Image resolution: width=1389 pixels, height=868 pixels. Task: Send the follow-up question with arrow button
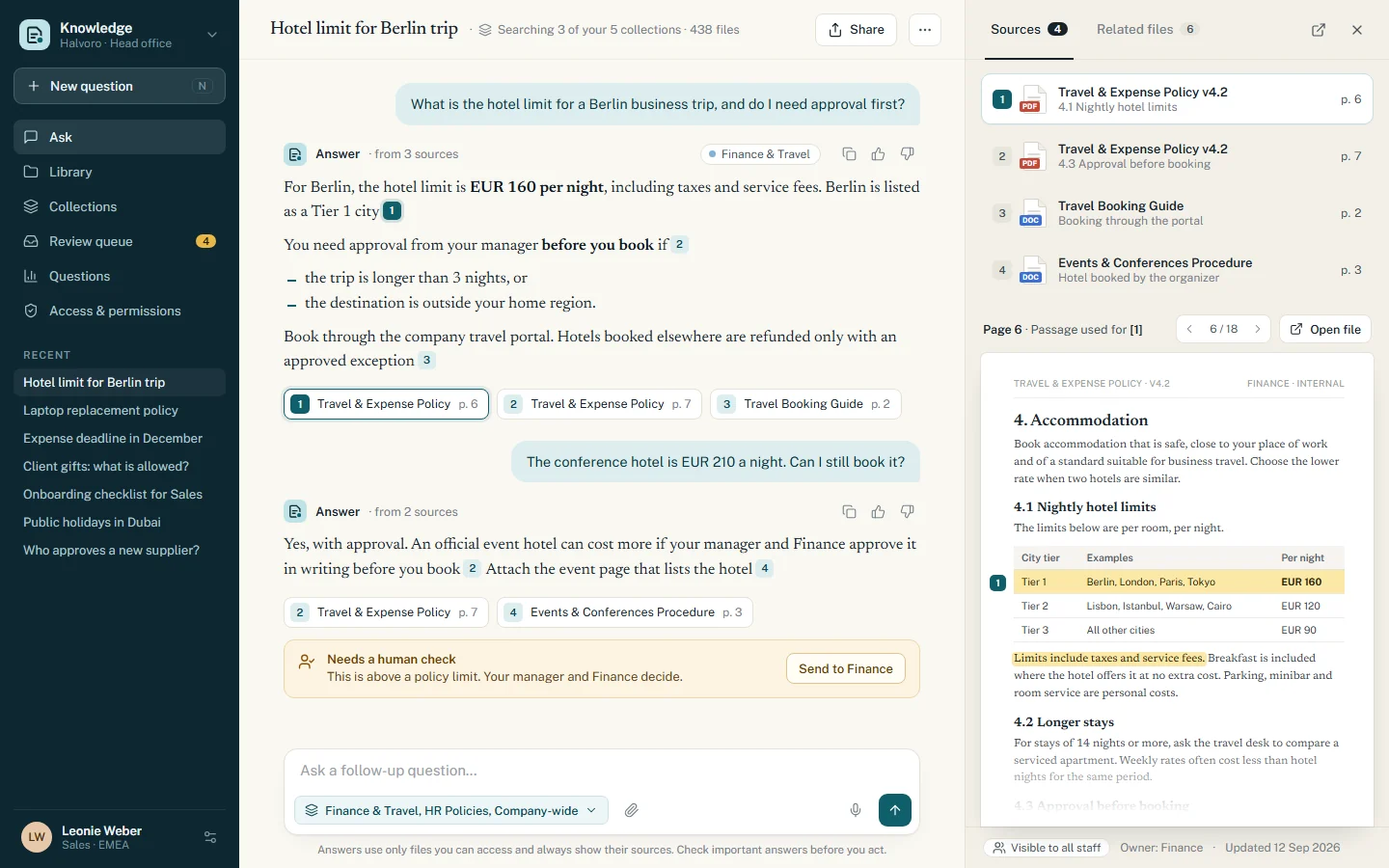[x=895, y=810]
